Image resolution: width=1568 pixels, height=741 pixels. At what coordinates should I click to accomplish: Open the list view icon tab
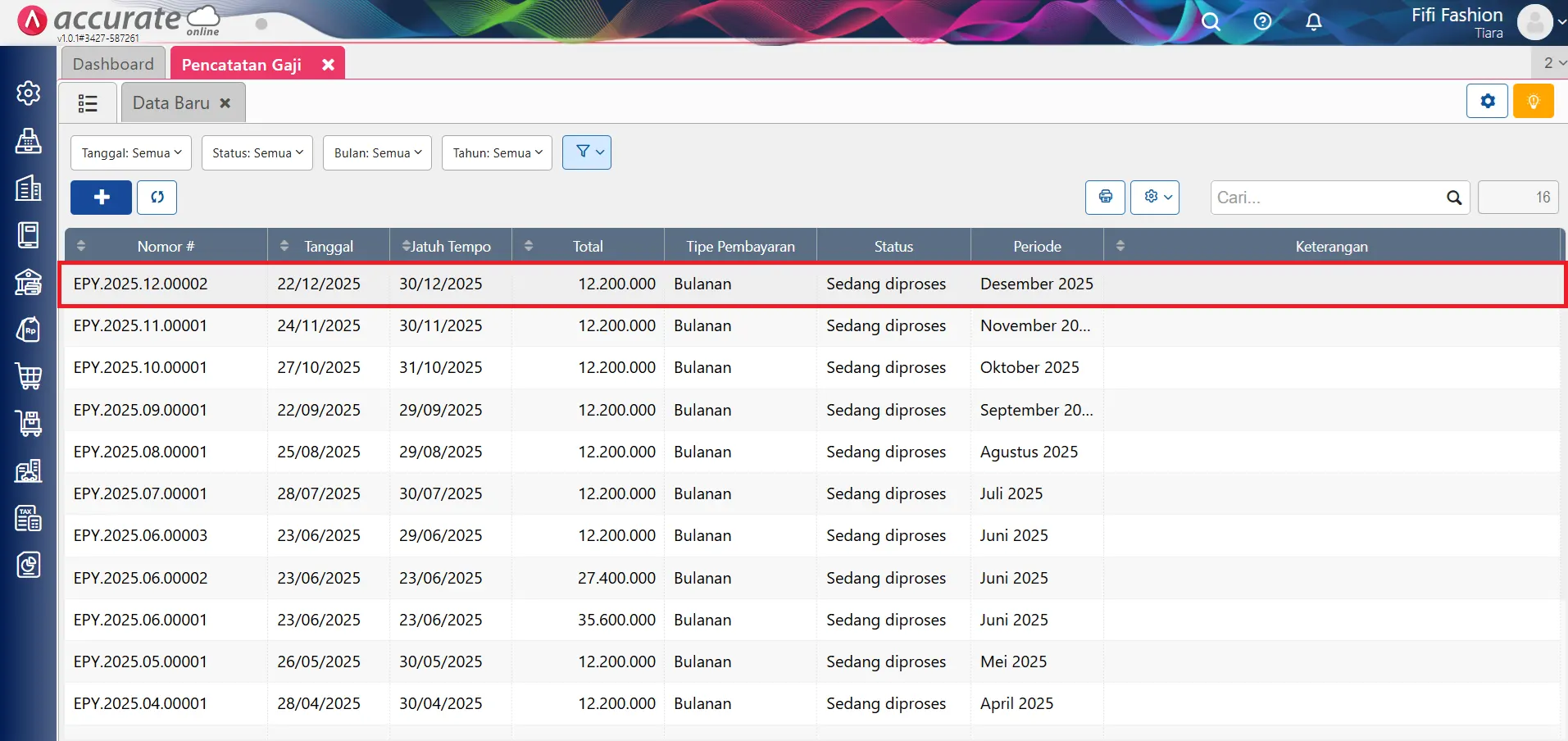click(88, 103)
